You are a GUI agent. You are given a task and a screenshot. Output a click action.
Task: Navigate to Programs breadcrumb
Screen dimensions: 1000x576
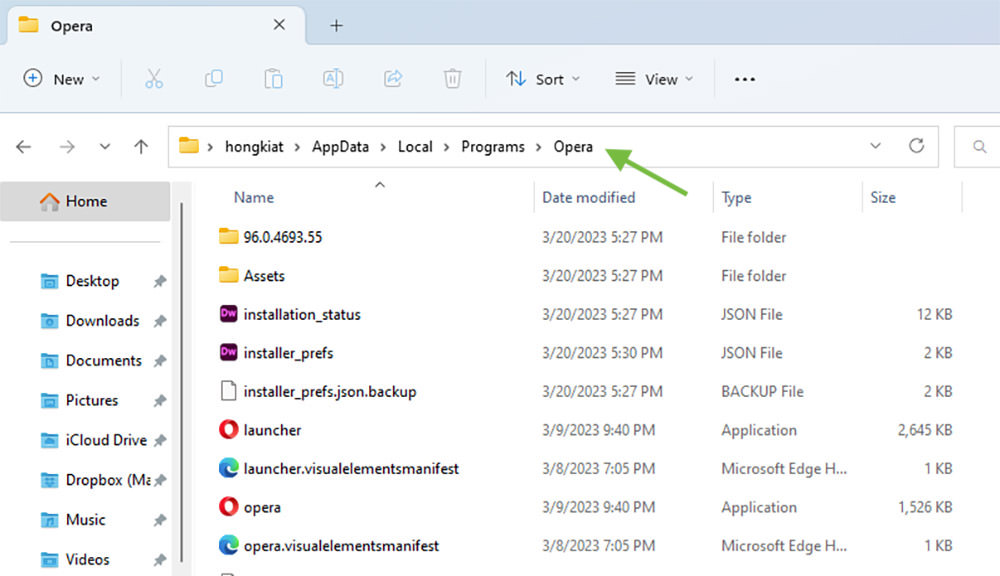coord(493,147)
